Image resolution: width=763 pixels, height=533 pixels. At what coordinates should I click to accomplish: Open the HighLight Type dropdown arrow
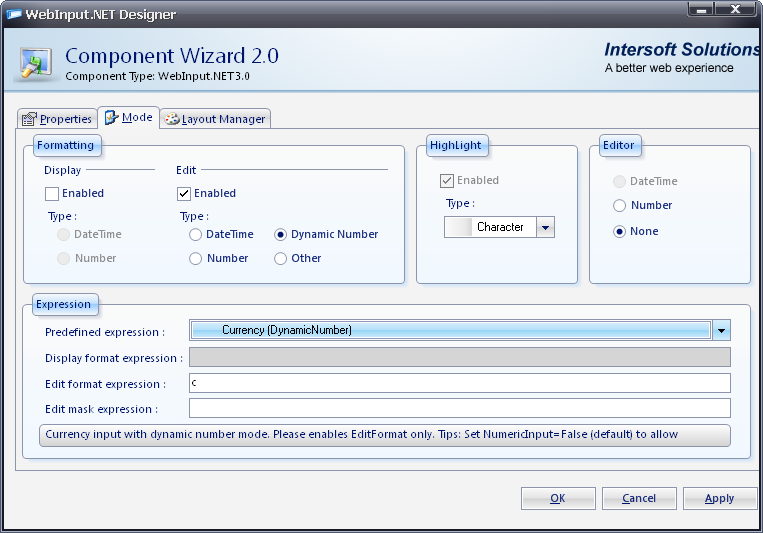[x=545, y=228]
